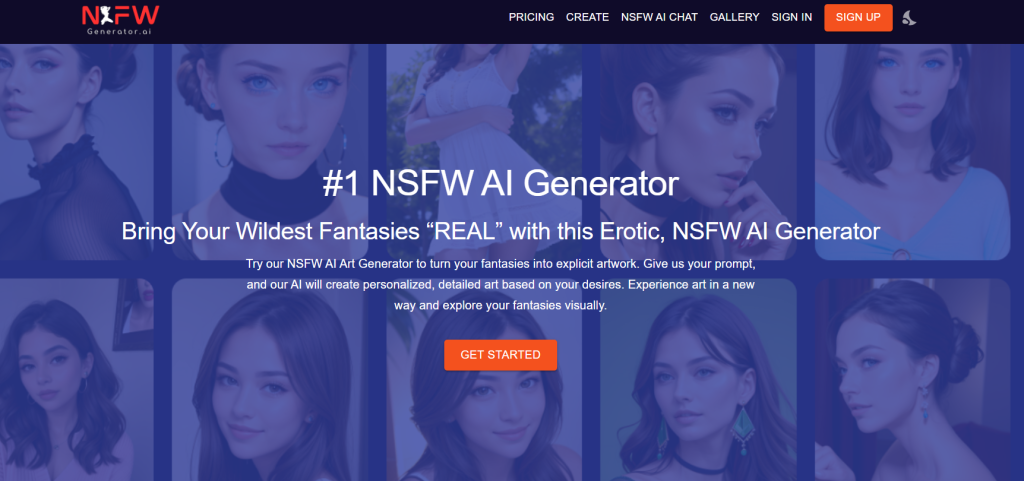The width and height of the screenshot is (1024, 481).
Task: Click the Get Started button
Action: pos(500,355)
